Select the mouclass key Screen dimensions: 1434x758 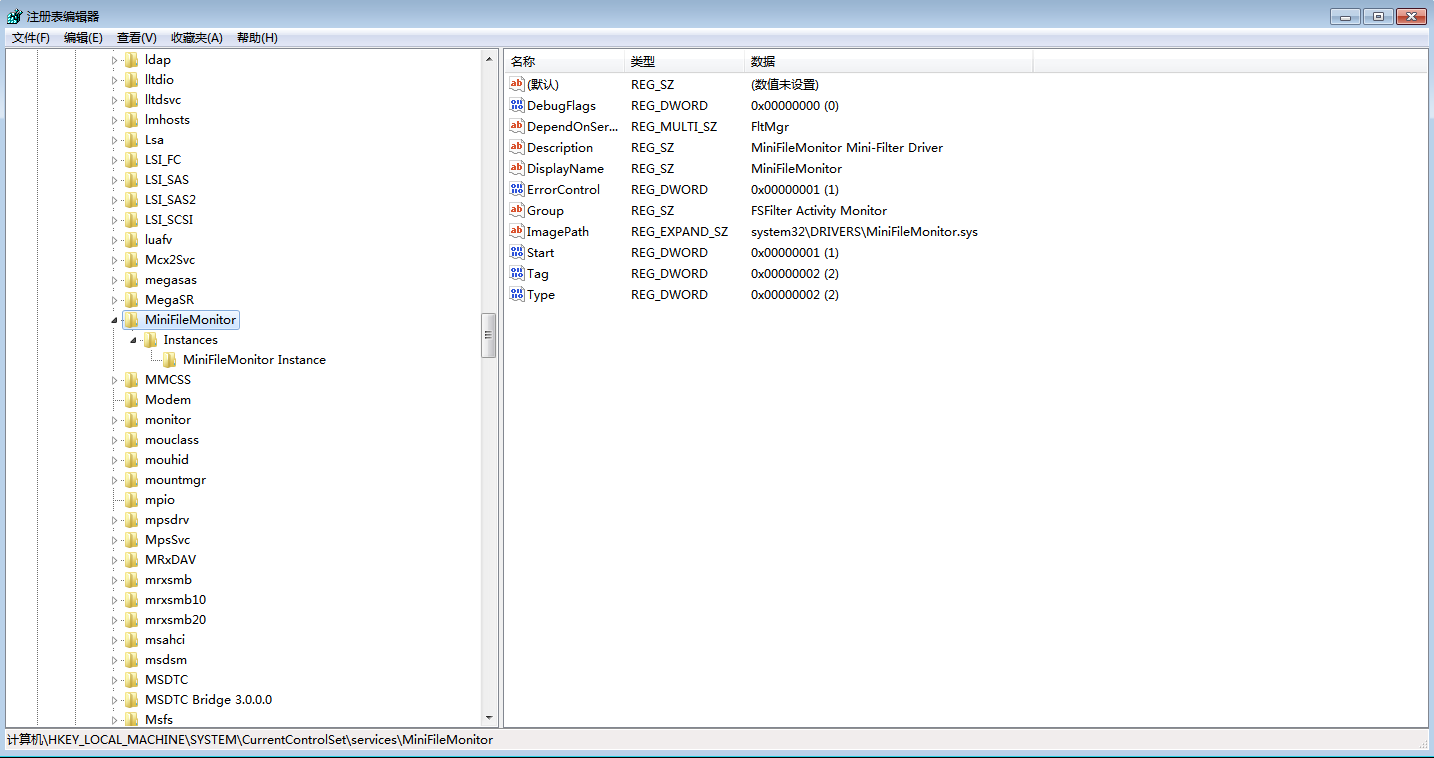172,440
